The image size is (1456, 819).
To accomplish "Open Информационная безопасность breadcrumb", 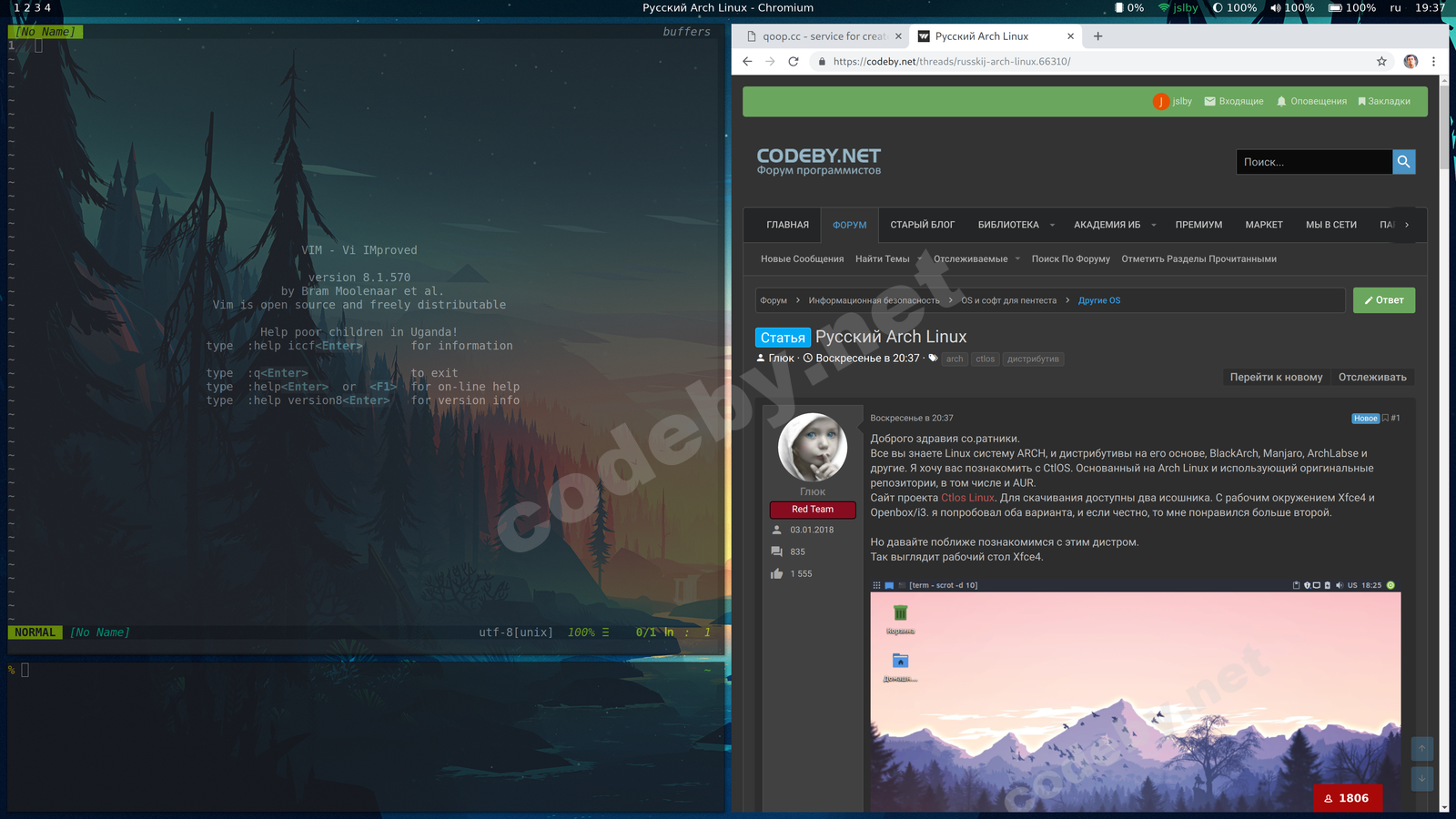I will pos(875,300).
